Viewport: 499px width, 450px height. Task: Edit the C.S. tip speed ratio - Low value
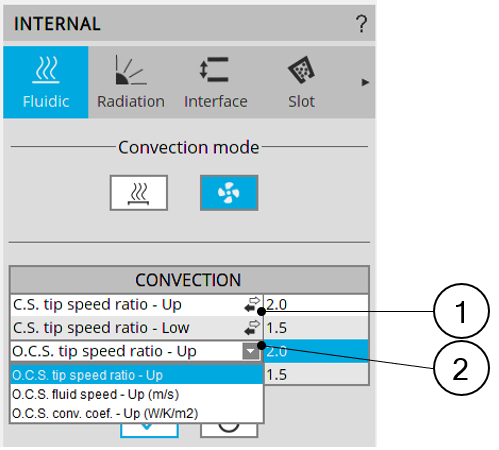[316, 328]
